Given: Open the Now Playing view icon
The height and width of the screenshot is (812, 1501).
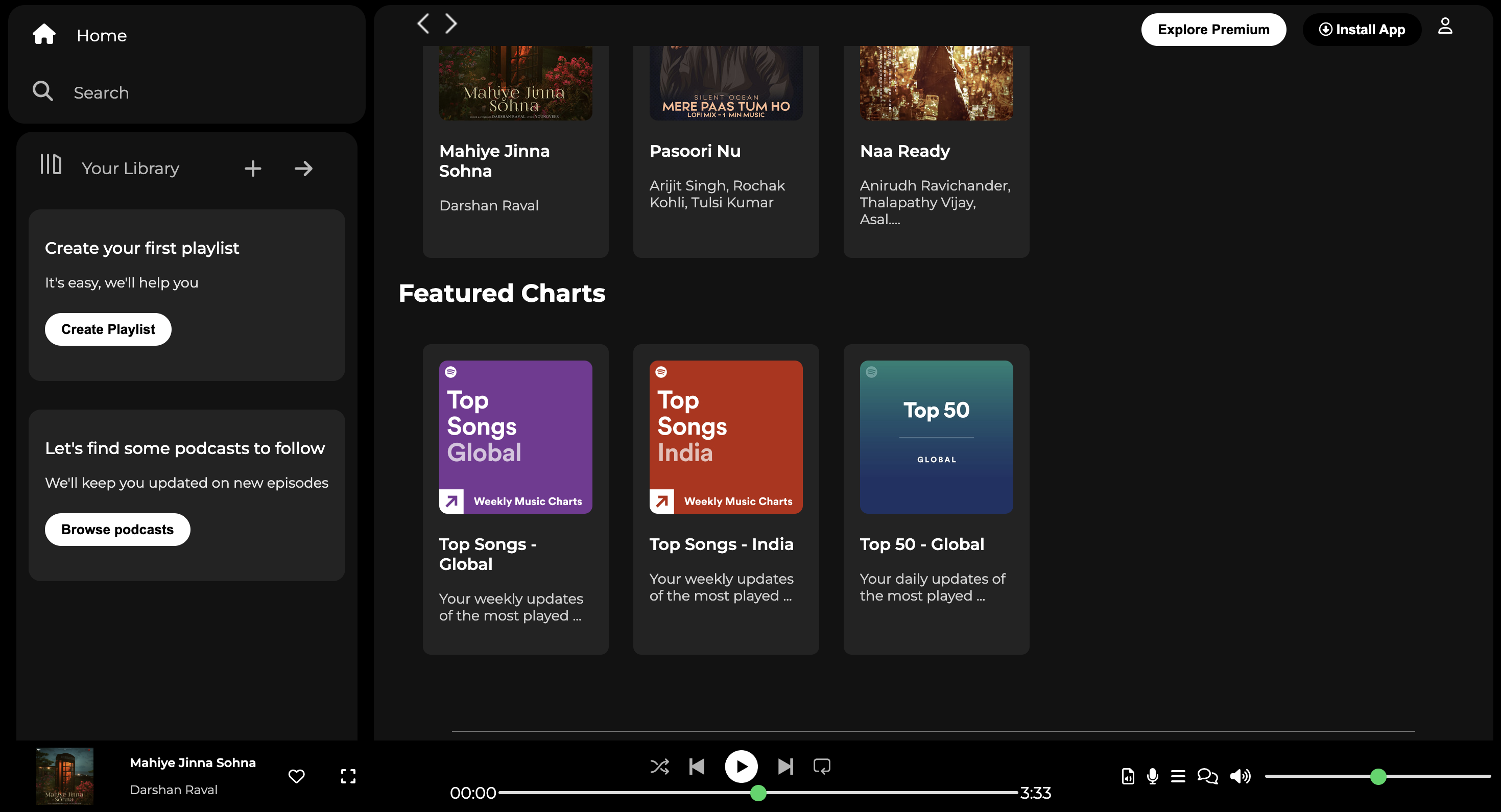Looking at the screenshot, I should (1128, 776).
